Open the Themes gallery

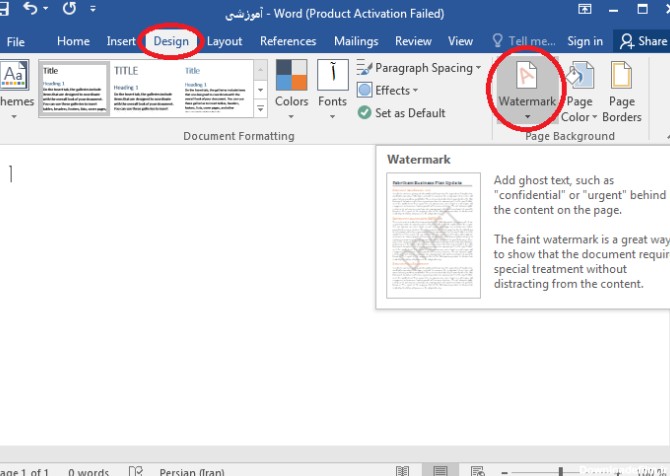[14, 88]
